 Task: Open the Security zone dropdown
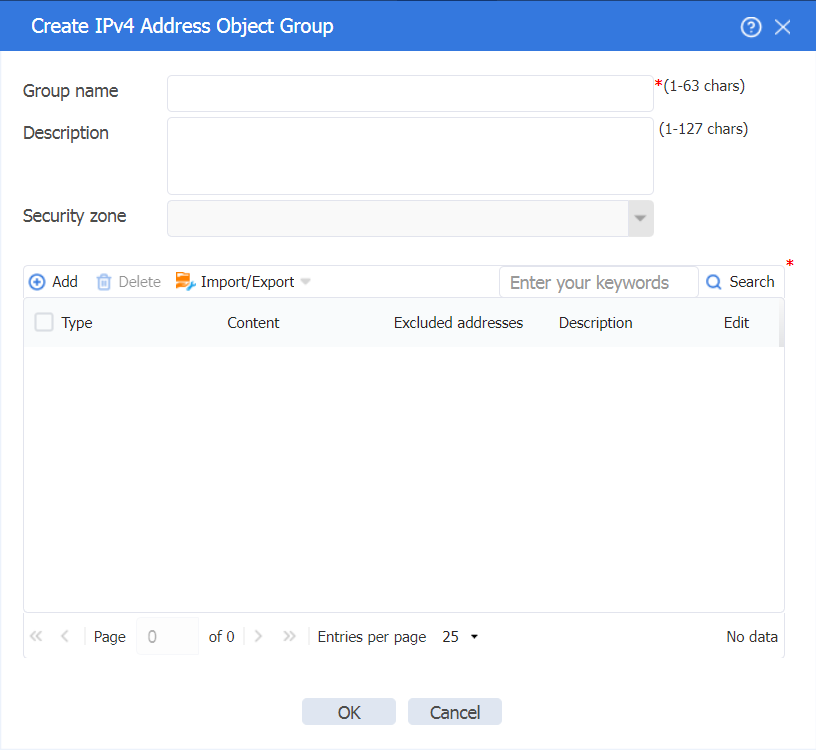click(x=640, y=218)
